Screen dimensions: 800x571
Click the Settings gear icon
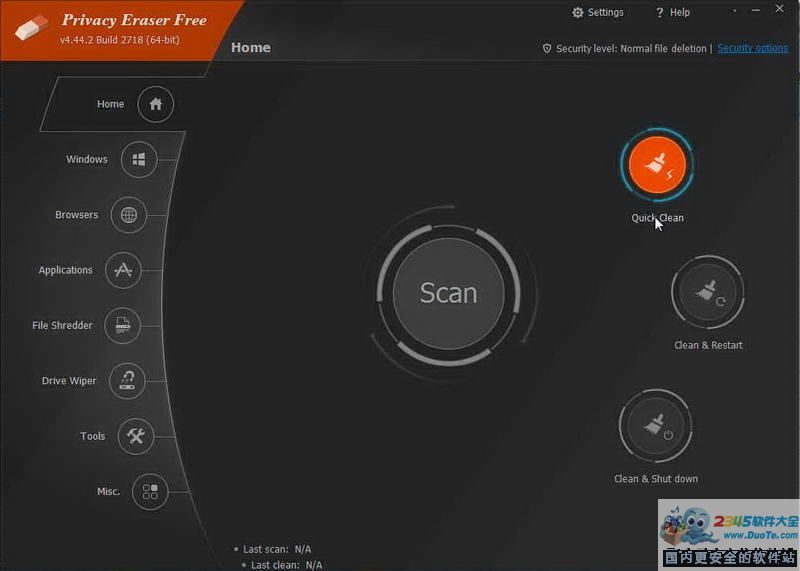click(578, 12)
